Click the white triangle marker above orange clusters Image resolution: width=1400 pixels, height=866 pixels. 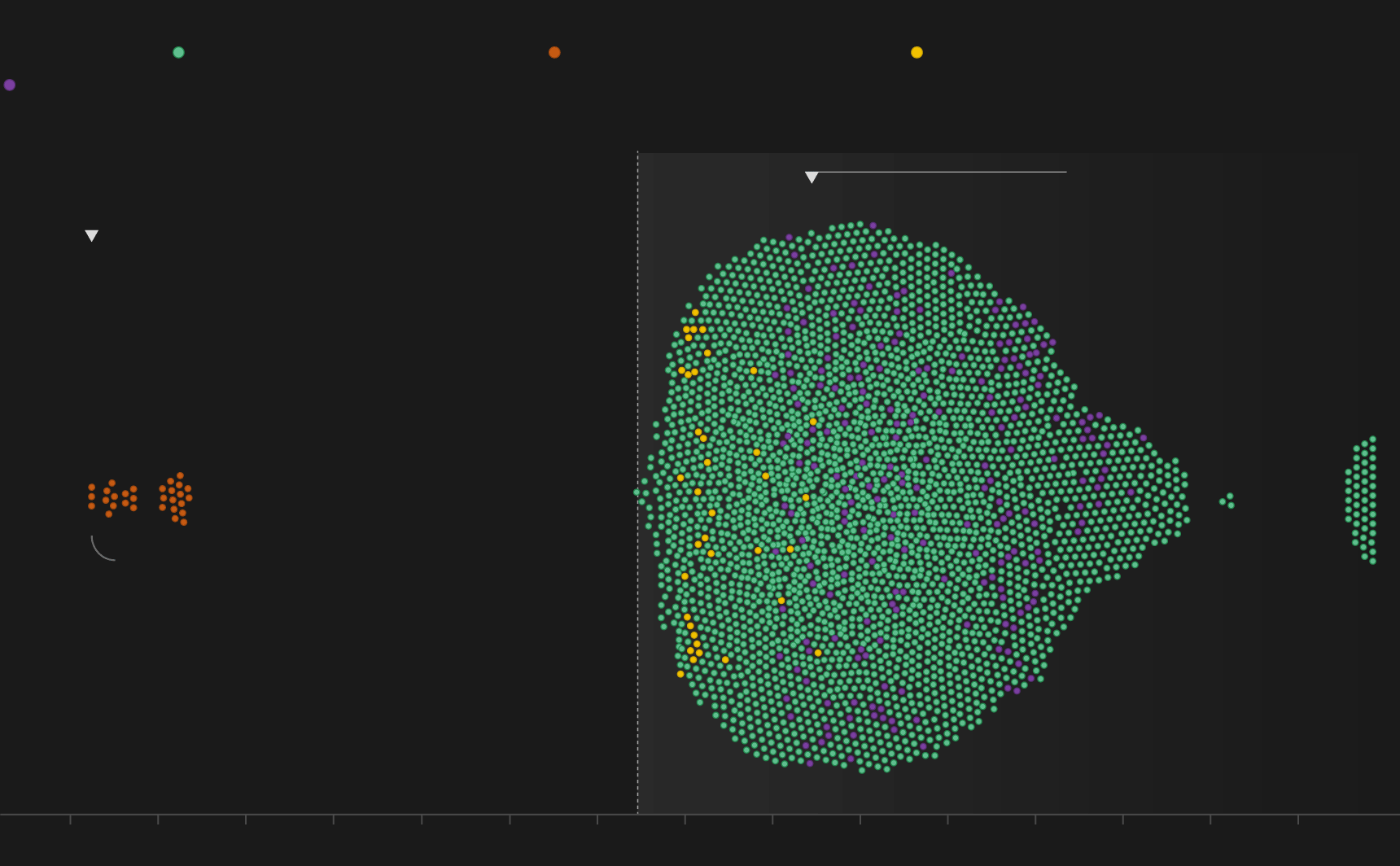click(x=92, y=236)
